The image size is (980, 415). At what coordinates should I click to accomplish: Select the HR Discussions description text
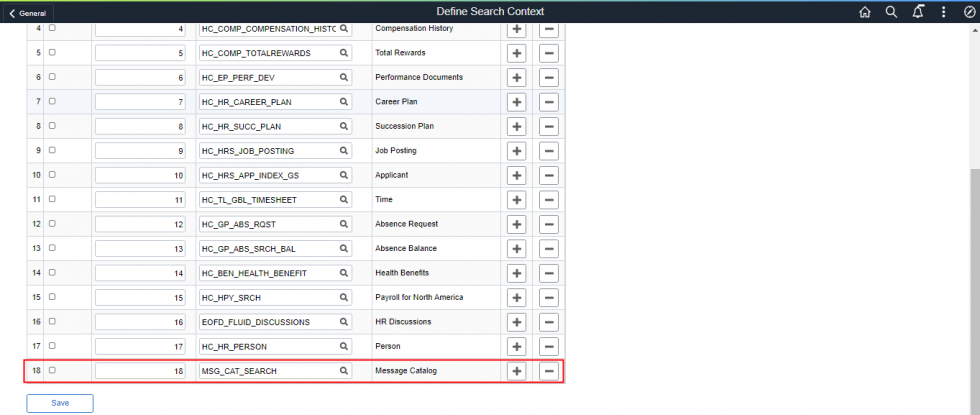(x=402, y=322)
